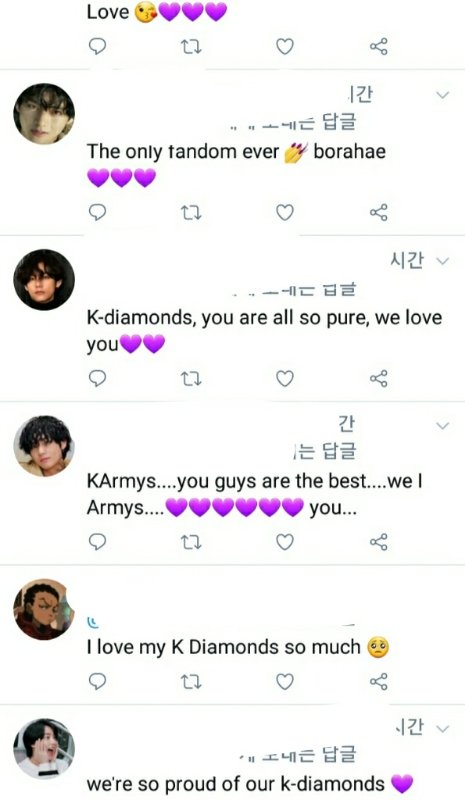Retweet the 'The only fandom ever' borahae tweet
Image resolution: width=465 pixels, height=800 pixels.
(x=191, y=212)
